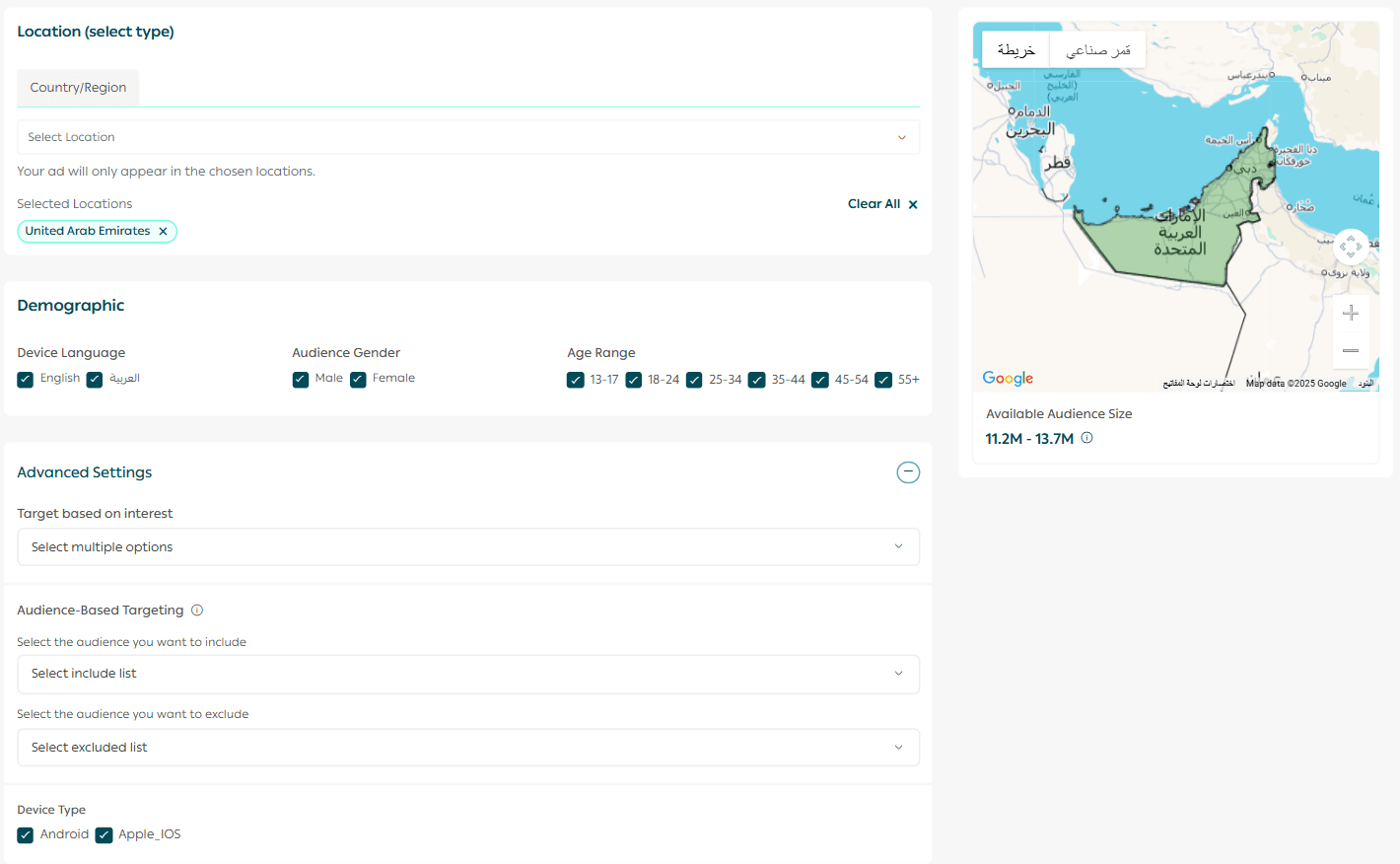Zoom in on the map
This screenshot has height=864, width=1400.
point(1351,313)
